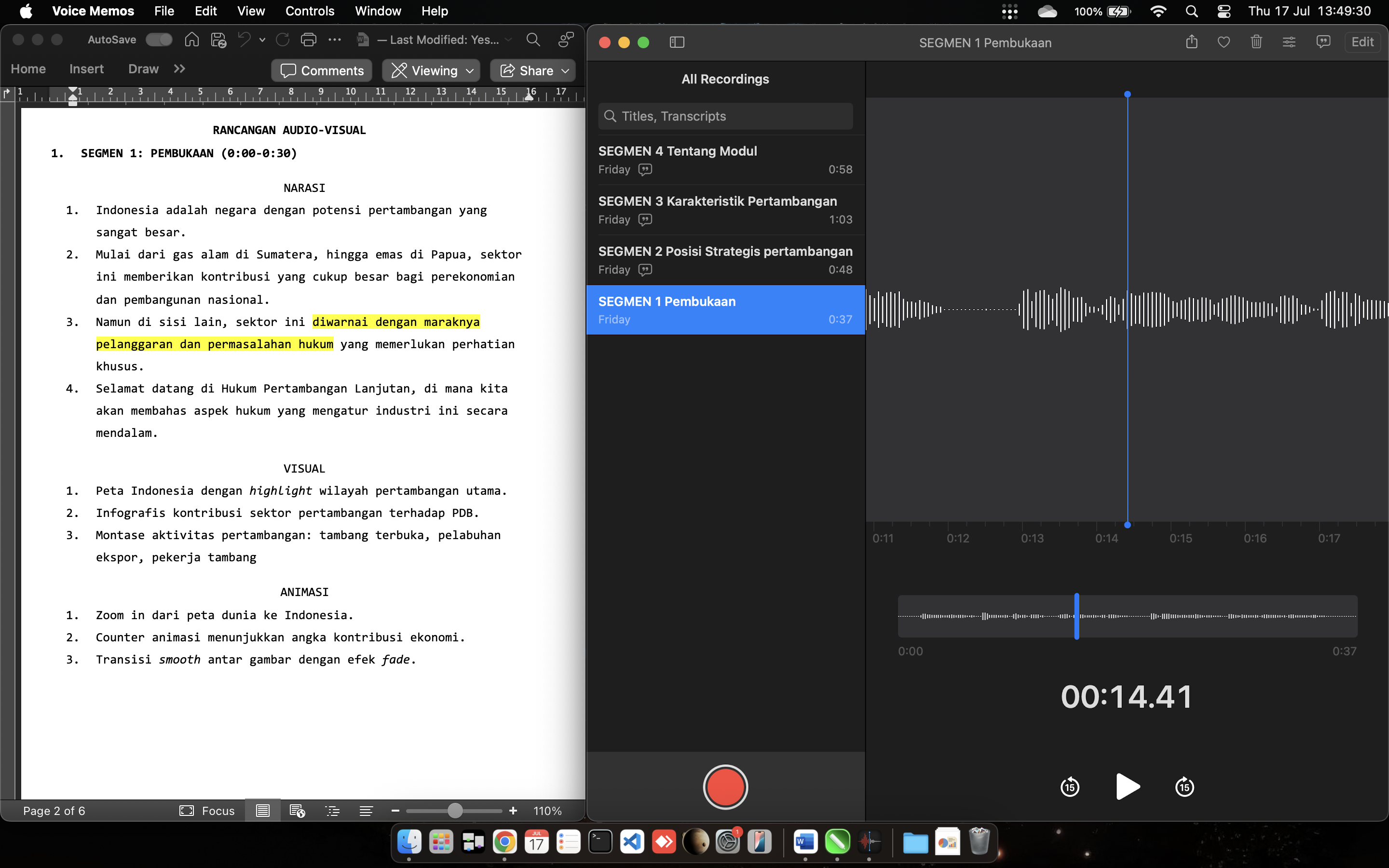Play the selected recording
This screenshot has height=868, width=1389.
pyautogui.click(x=1127, y=787)
